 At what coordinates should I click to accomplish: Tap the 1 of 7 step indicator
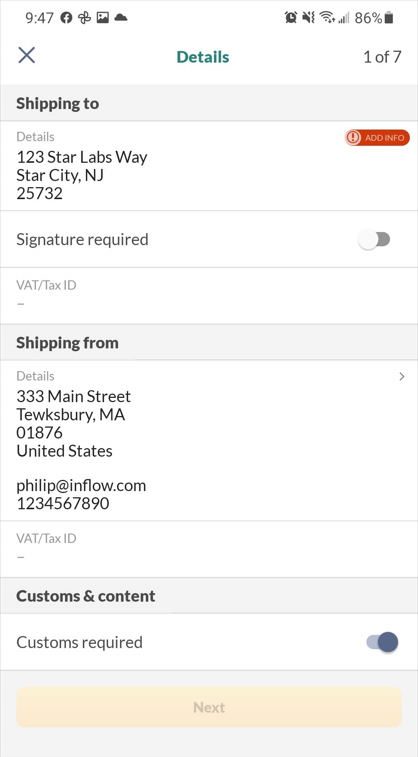pos(382,57)
